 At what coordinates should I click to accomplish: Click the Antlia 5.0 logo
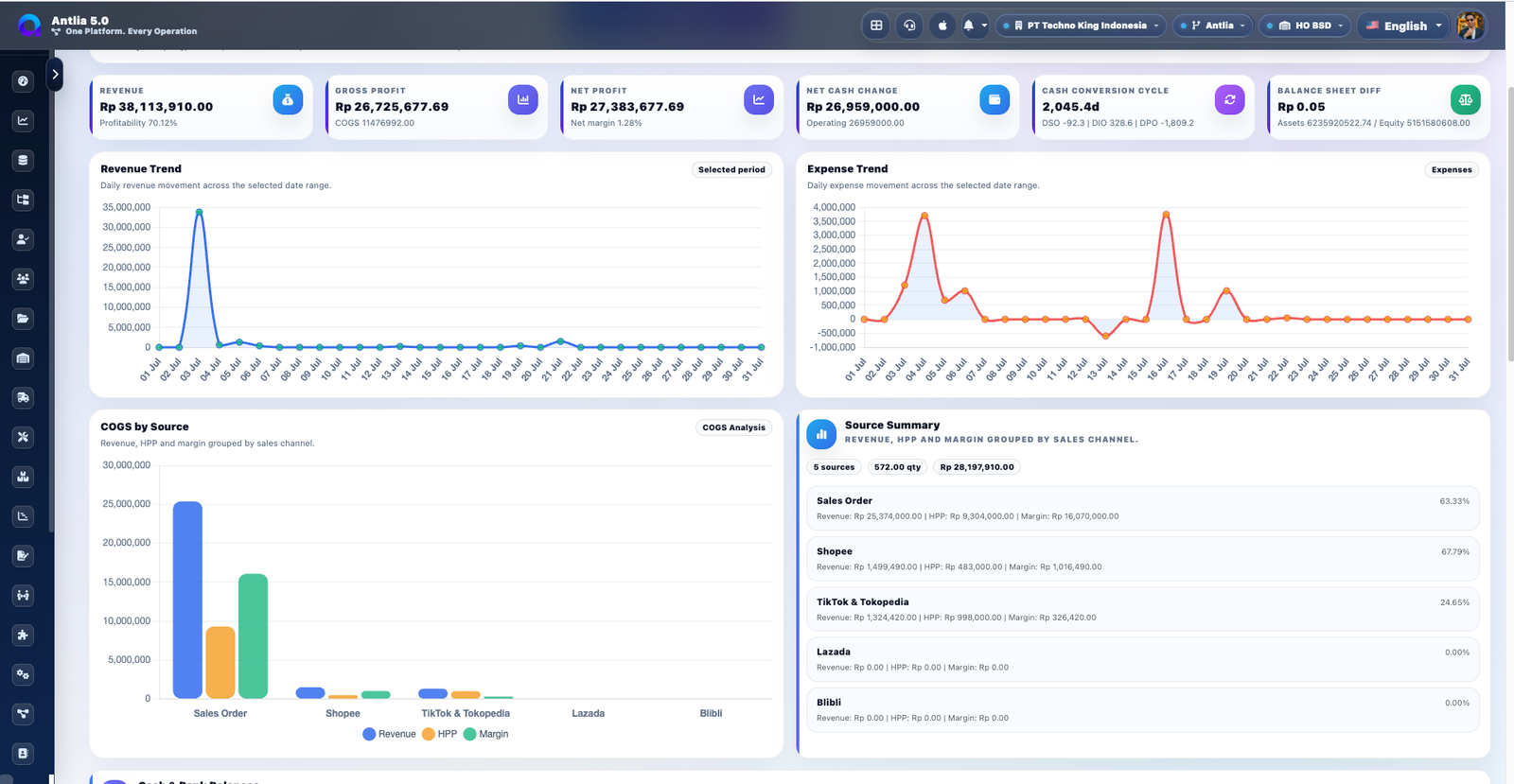pos(29,26)
